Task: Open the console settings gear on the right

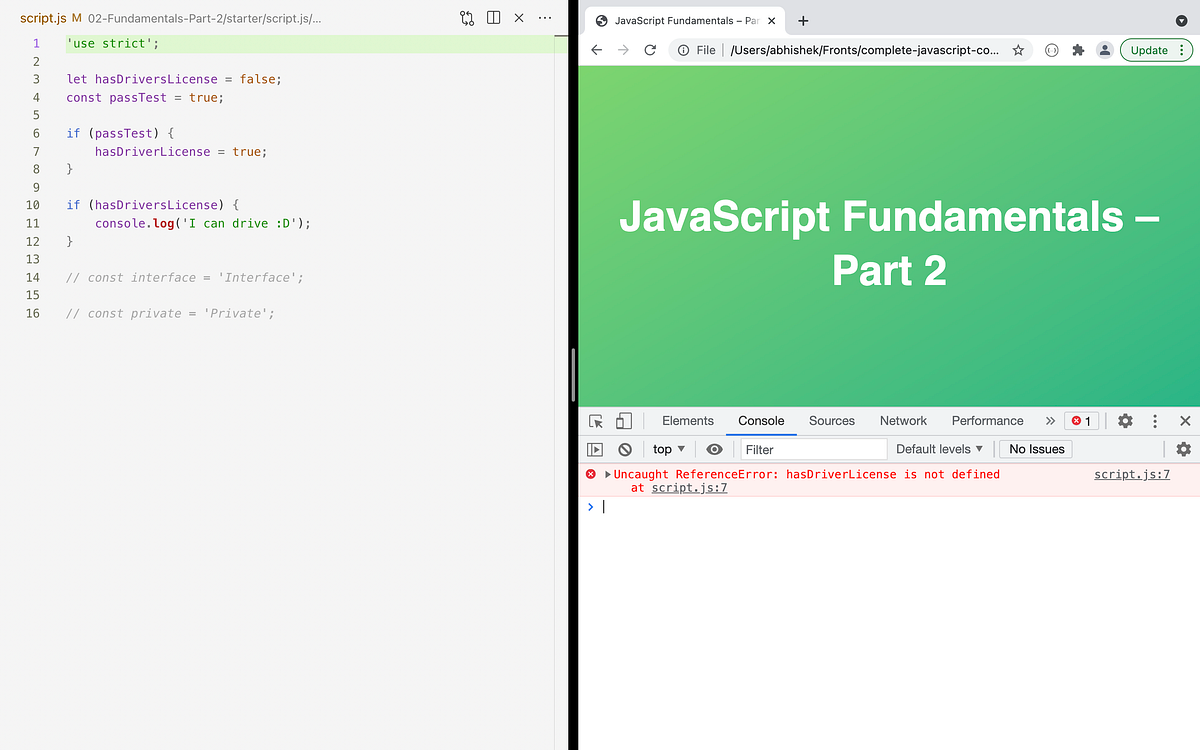Action: [x=1183, y=449]
